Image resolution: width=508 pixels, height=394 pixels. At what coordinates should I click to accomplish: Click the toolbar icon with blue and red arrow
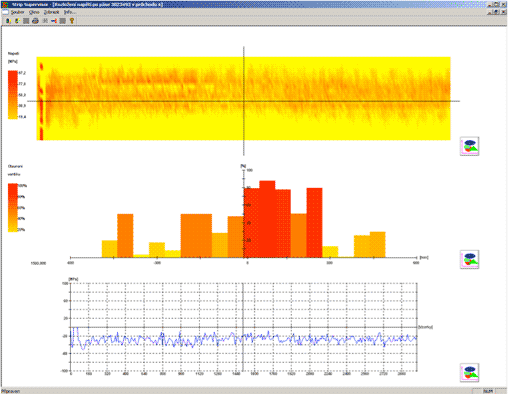pos(54,21)
